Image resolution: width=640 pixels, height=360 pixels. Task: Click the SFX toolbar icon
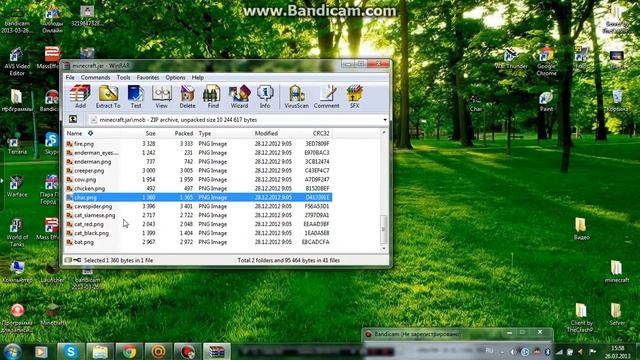point(354,97)
